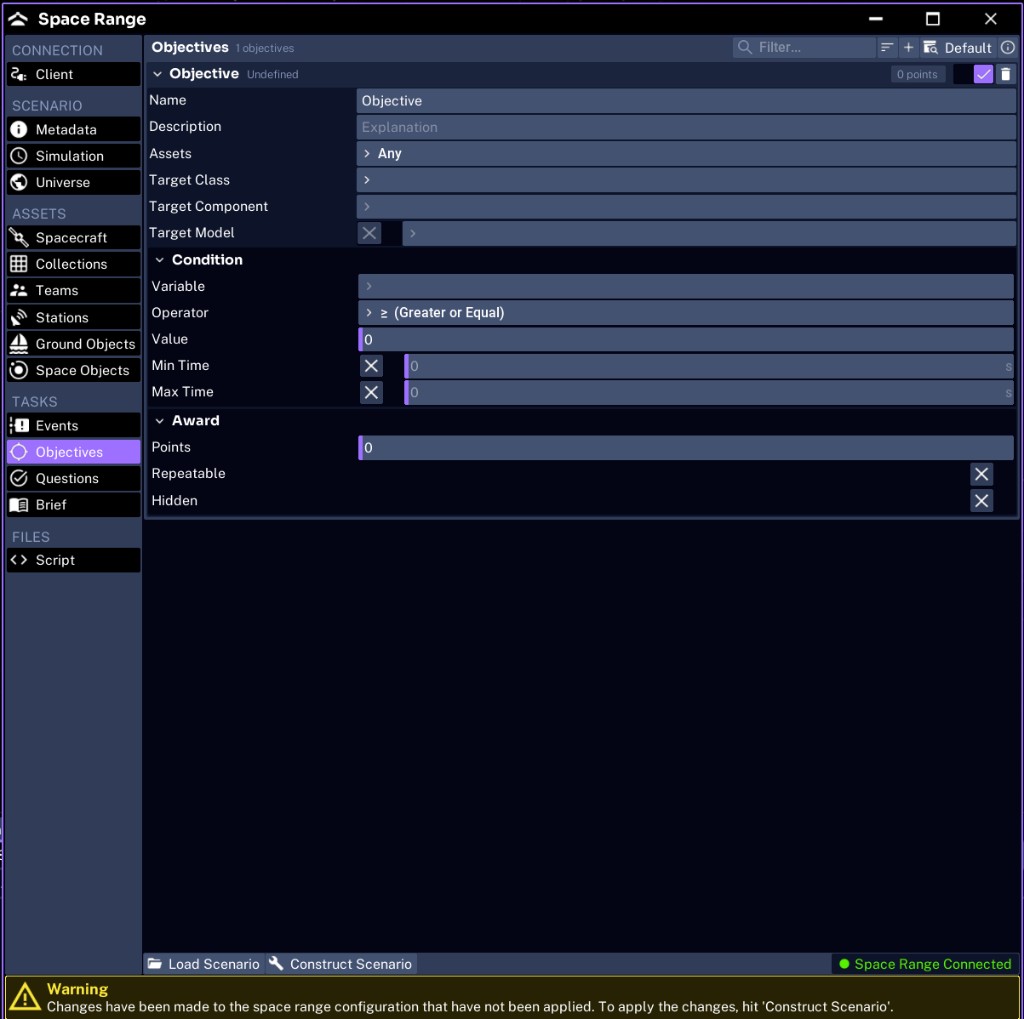
Task: Click the Objectives circle icon
Action: 19,452
